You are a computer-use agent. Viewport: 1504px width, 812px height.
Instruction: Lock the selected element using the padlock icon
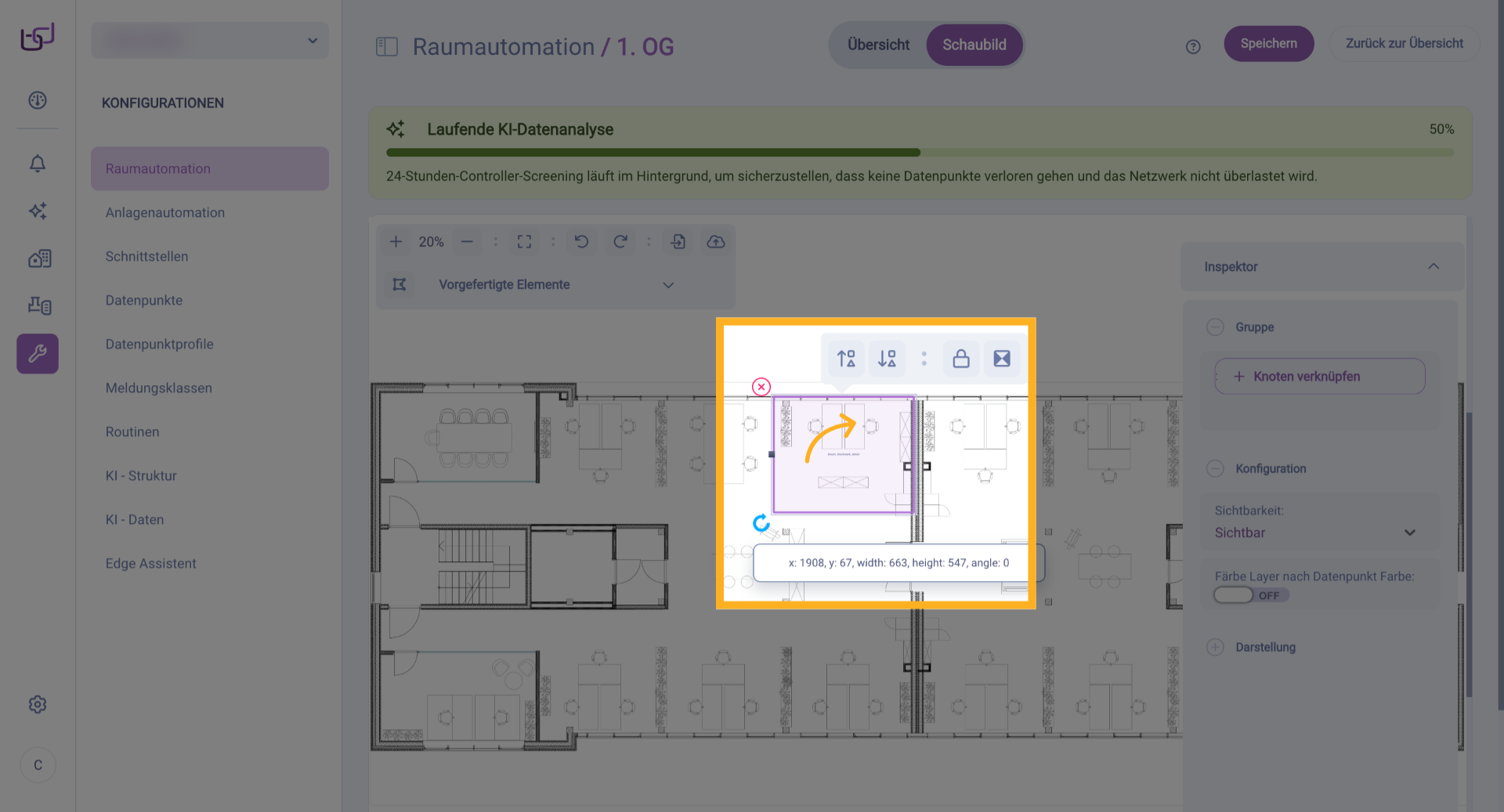click(961, 359)
